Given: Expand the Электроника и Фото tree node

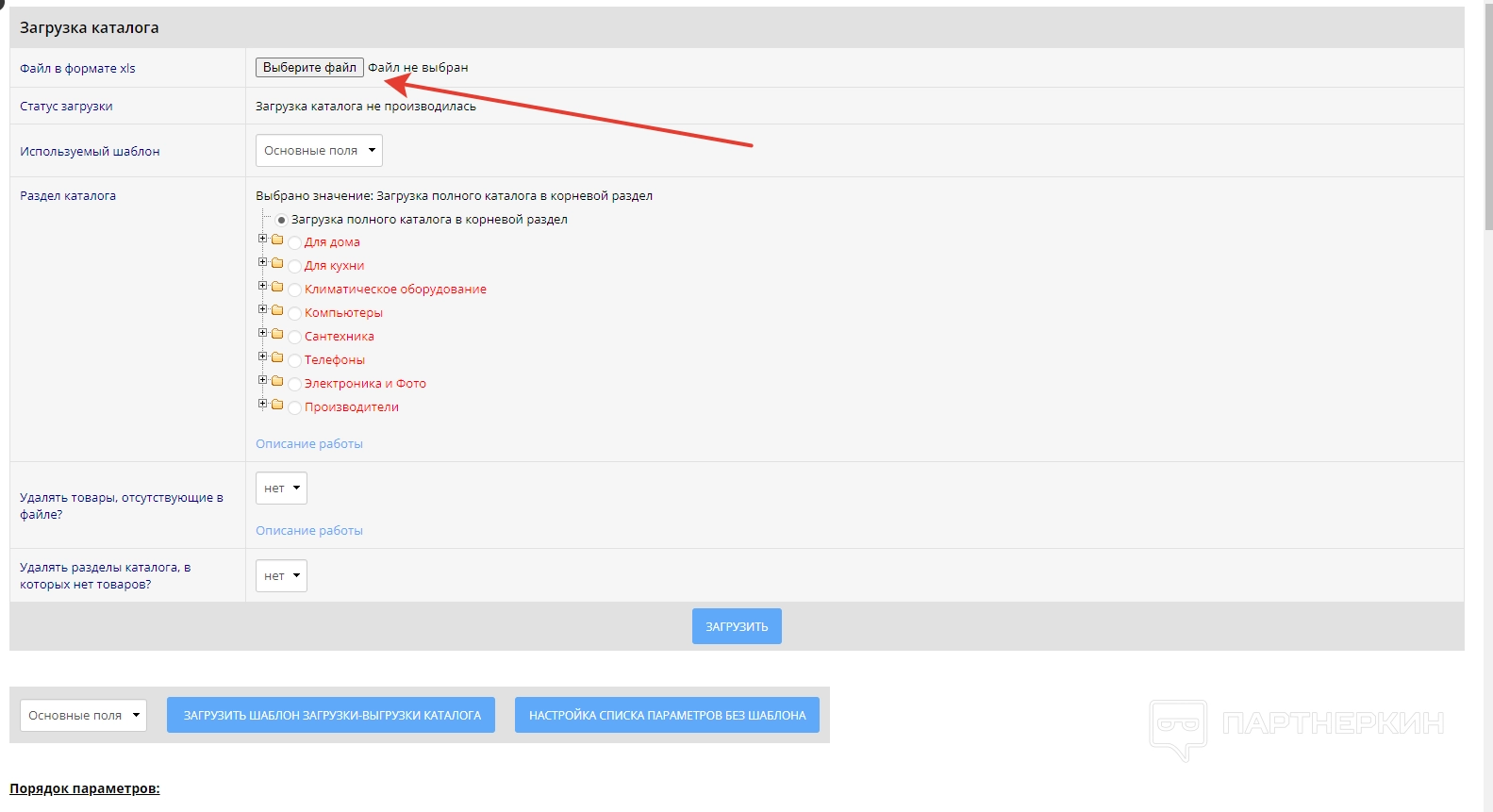Looking at the screenshot, I should coord(262,380).
